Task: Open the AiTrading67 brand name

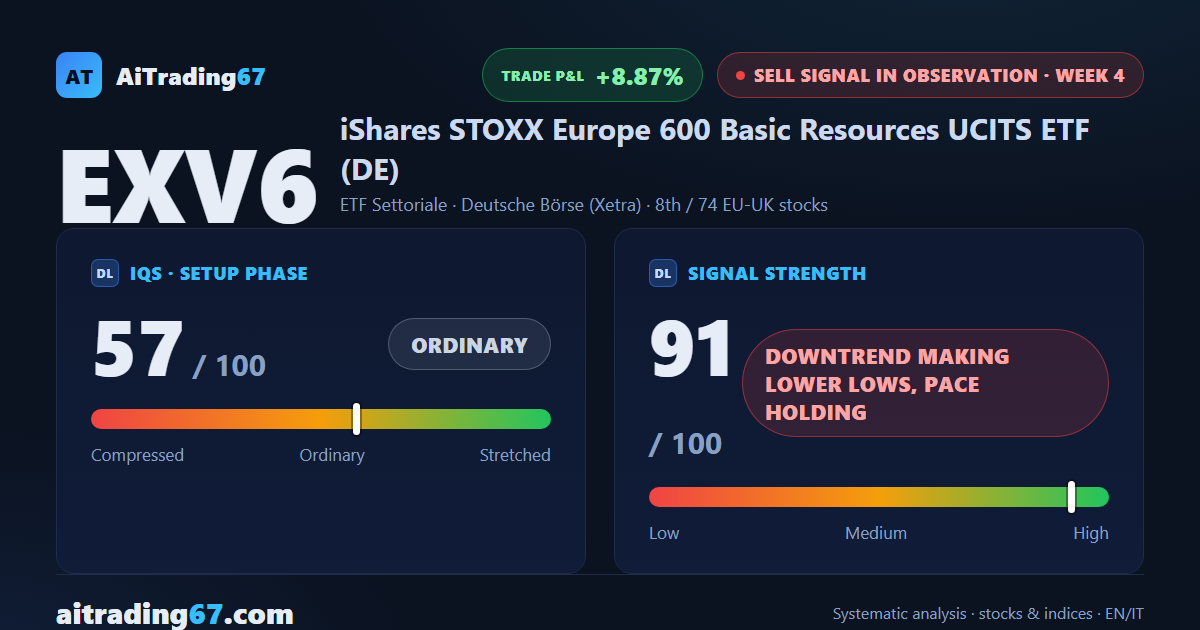Action: coord(191,76)
